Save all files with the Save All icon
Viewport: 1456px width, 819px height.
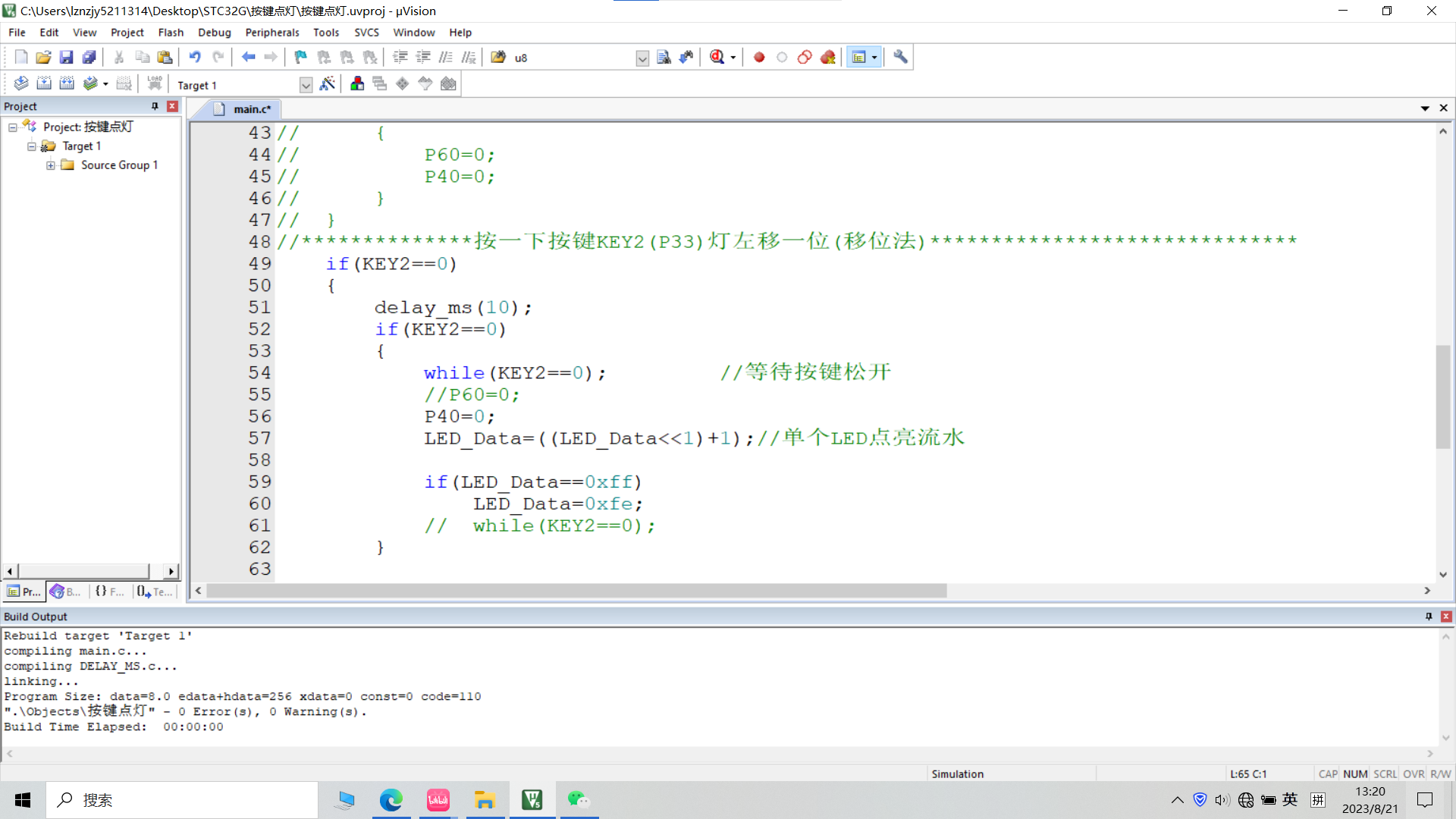click(x=89, y=57)
